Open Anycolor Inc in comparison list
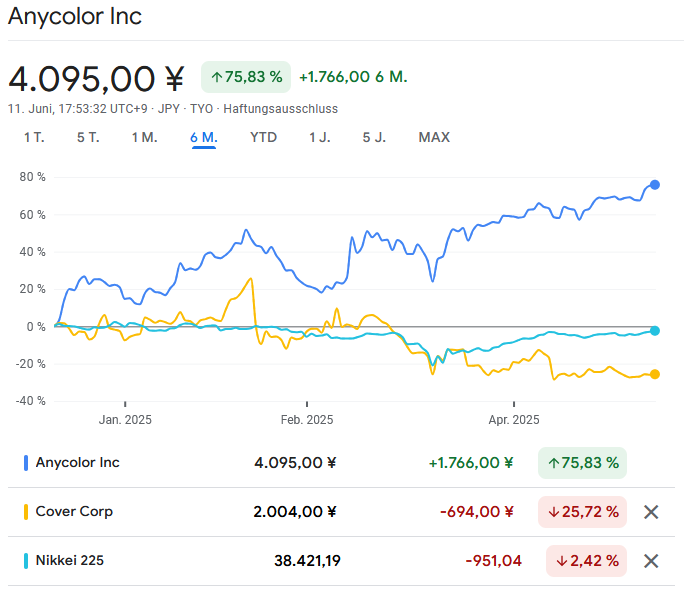 78,462
